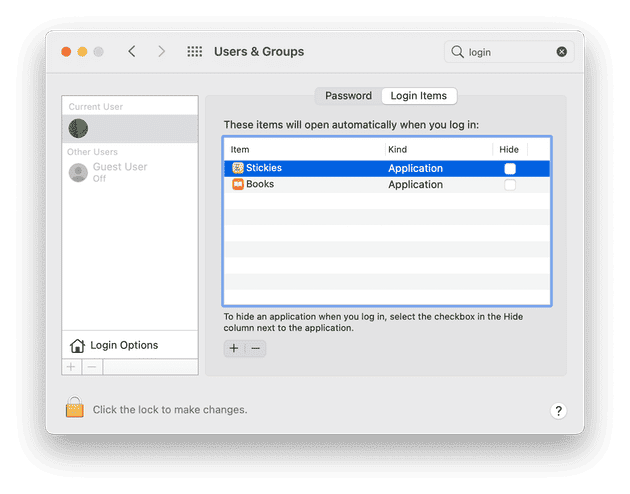Select the Books row name
The height and width of the screenshot is (494, 630).
point(260,184)
